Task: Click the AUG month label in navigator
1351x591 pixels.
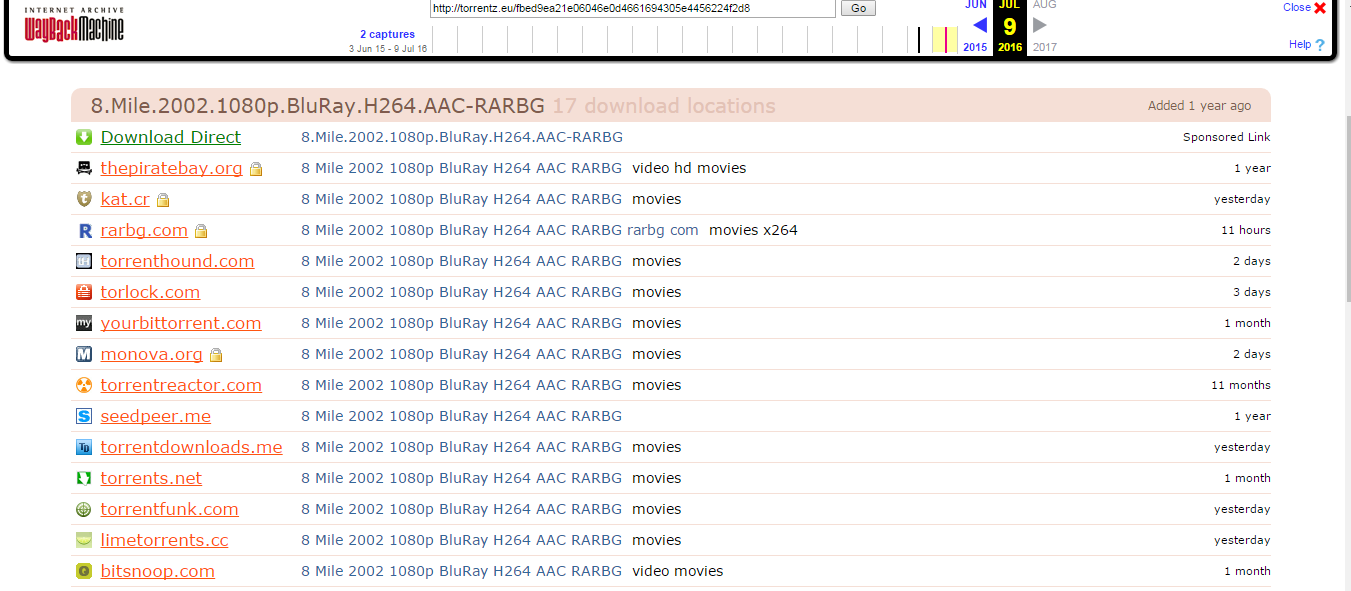Action: pyautogui.click(x=1044, y=5)
